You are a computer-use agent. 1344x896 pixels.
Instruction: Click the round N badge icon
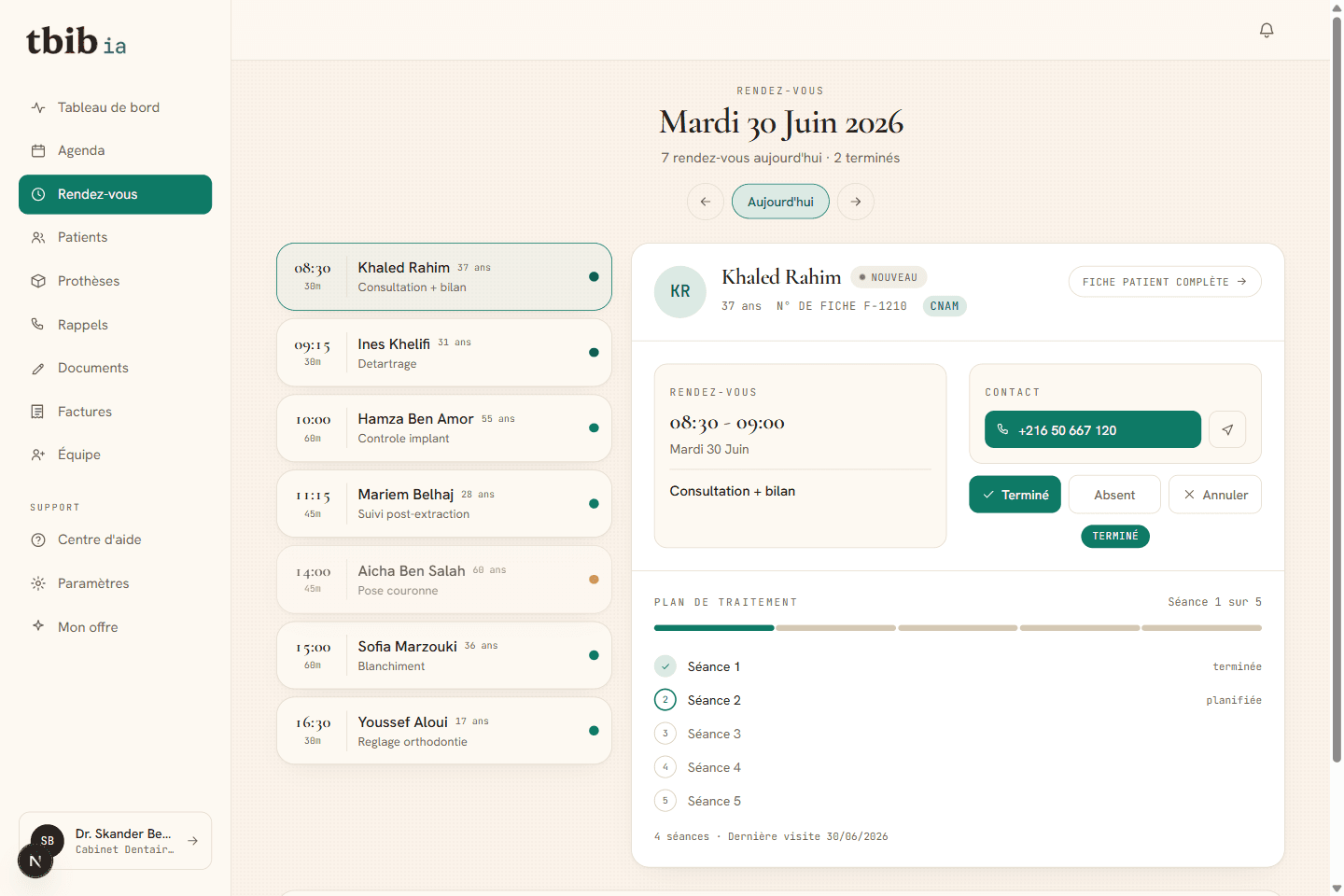pos(35,861)
